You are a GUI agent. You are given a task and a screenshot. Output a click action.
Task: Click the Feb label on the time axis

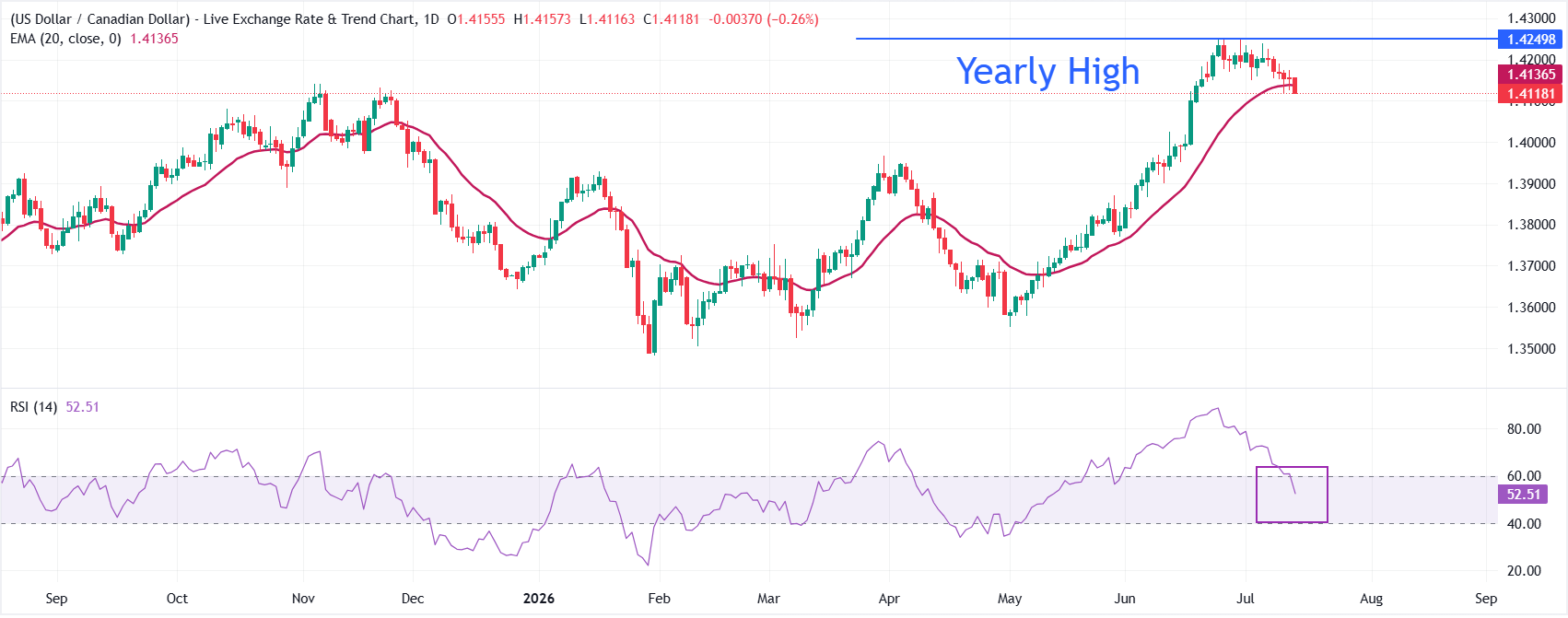pyautogui.click(x=659, y=599)
